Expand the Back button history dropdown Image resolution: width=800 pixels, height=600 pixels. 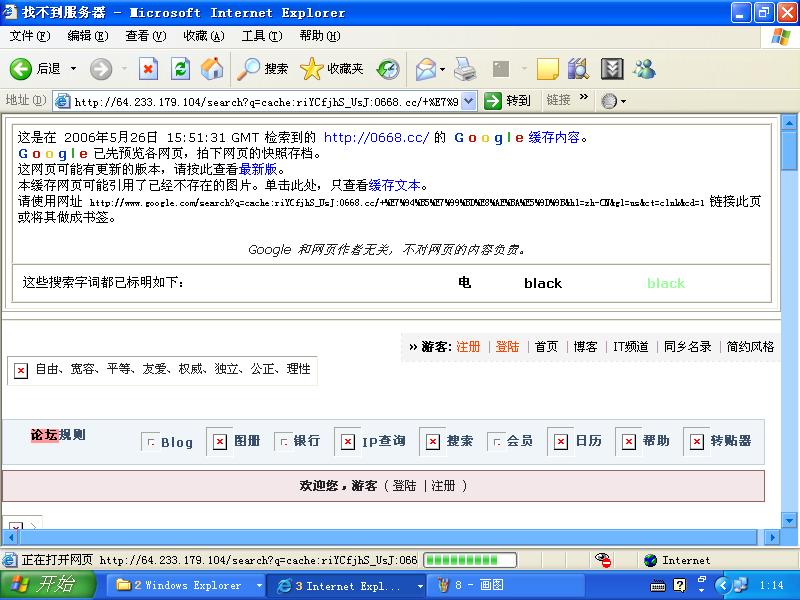[x=73, y=69]
